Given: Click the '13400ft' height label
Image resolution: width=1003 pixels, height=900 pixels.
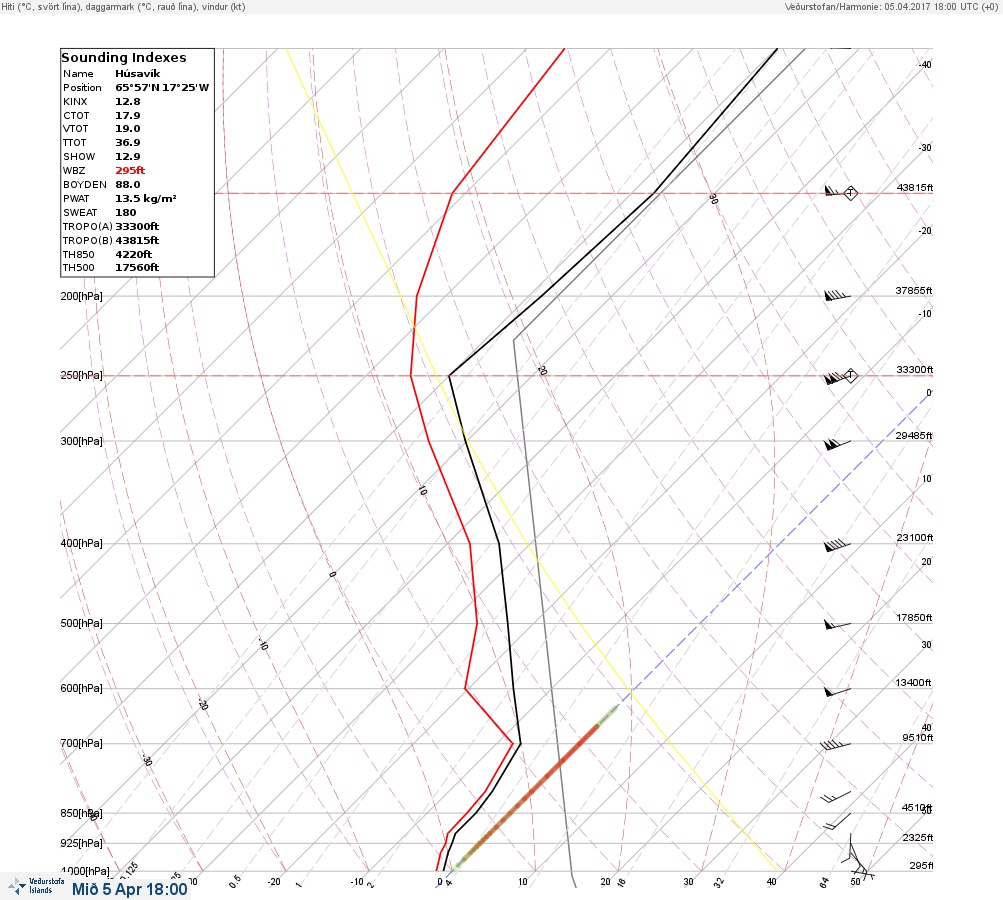Looking at the screenshot, I should pyautogui.click(x=913, y=683).
